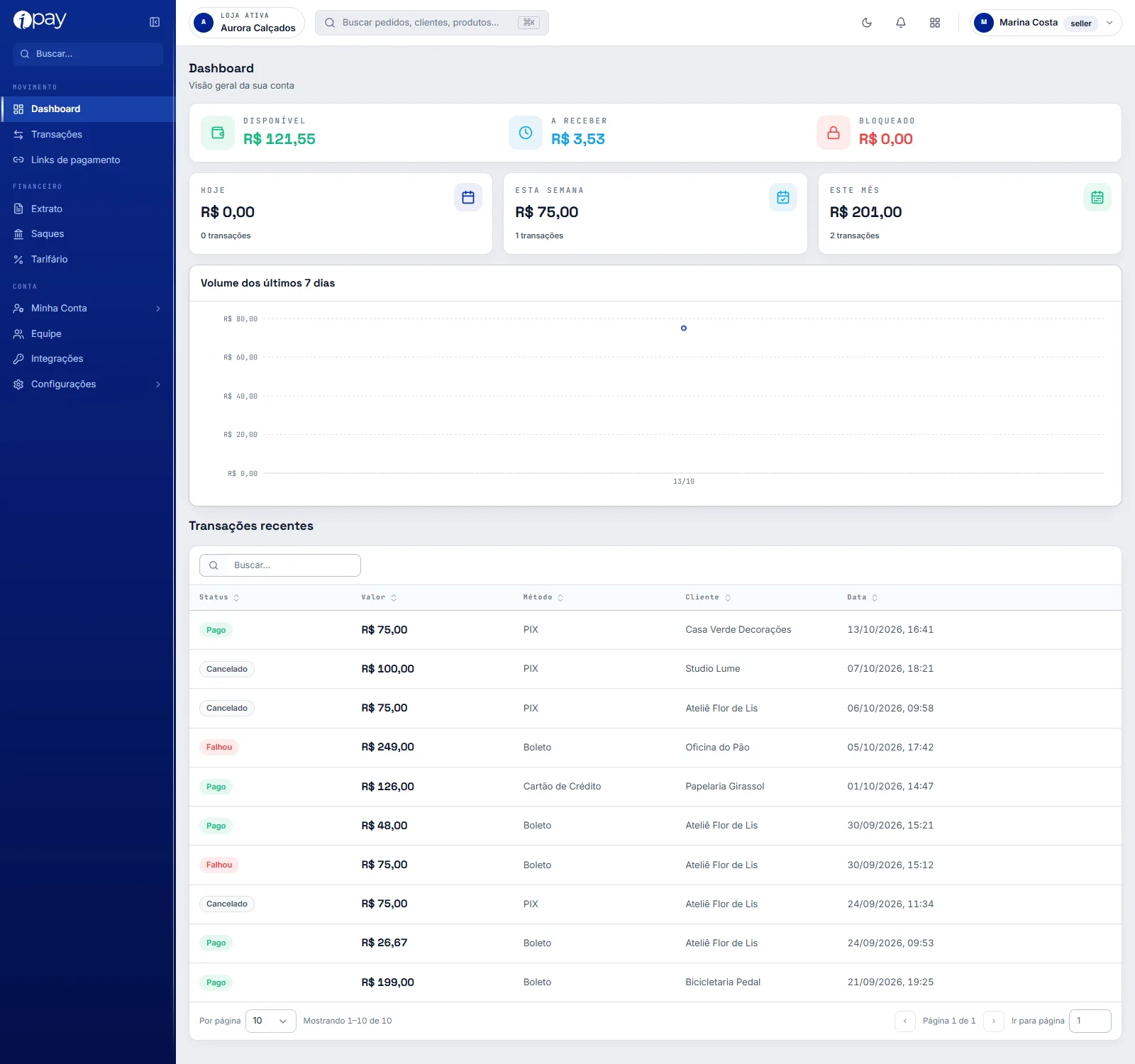Click the lock icon beside Bloqueado
The image size is (1135, 1064).
[x=834, y=133]
